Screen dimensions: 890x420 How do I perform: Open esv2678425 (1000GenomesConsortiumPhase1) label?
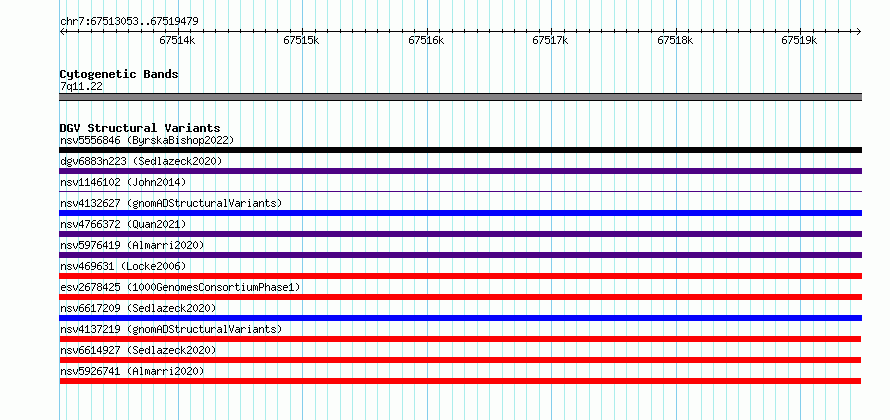[180, 287]
